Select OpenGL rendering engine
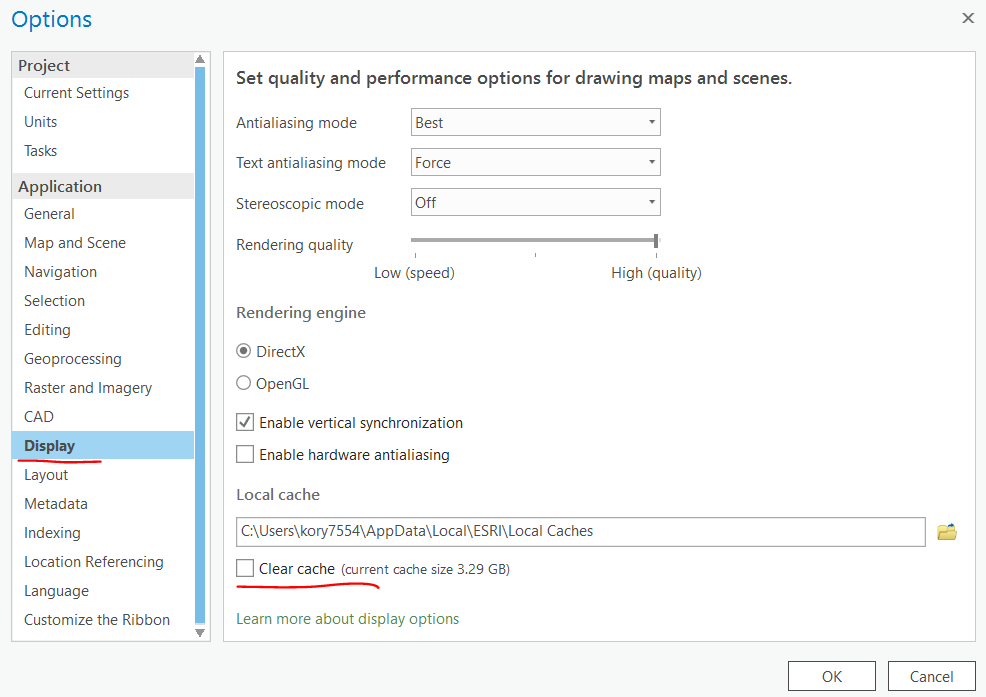This screenshot has width=986, height=697. [244, 383]
